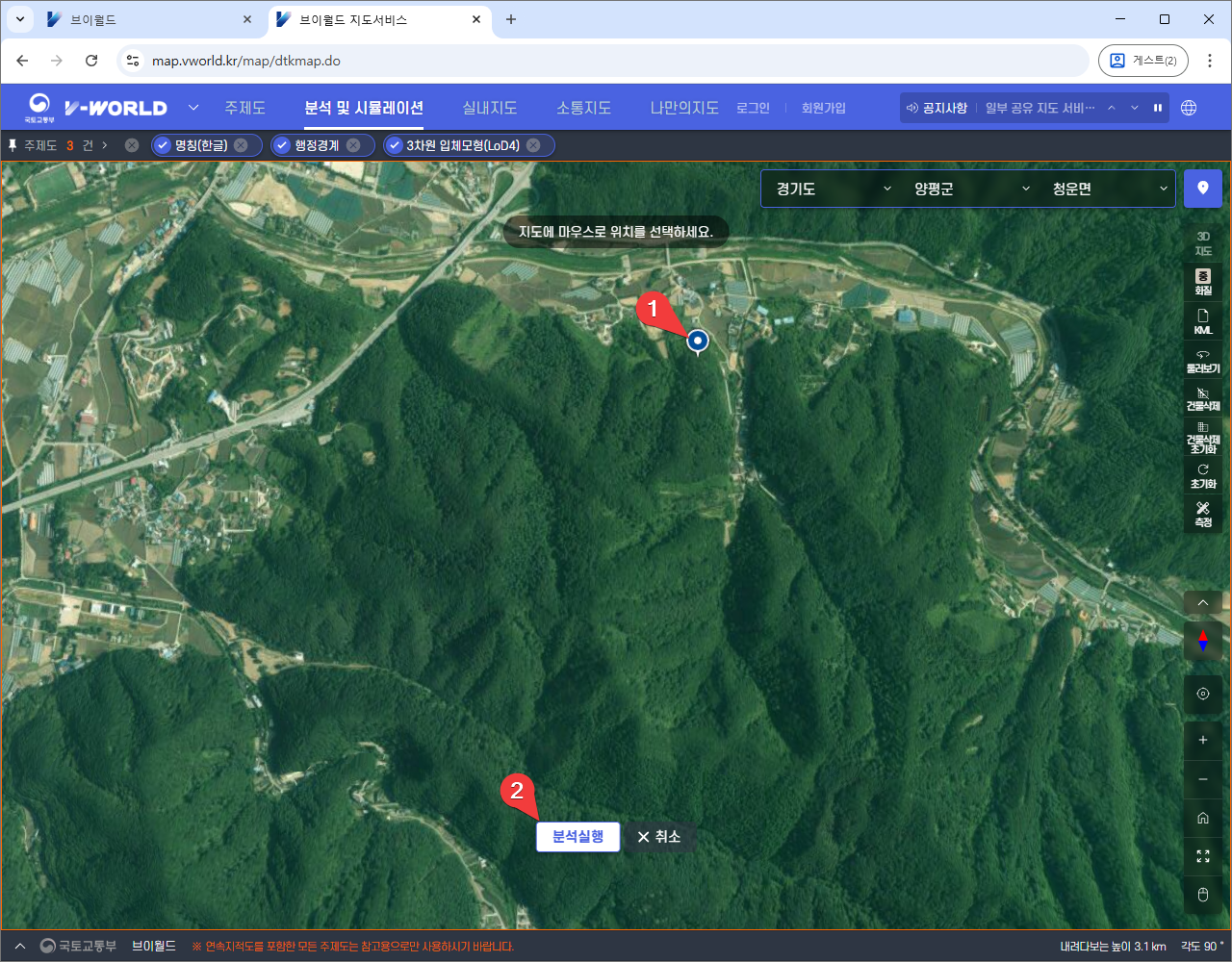Go to home map view
Image resolution: width=1232 pixels, height=962 pixels.
click(x=1202, y=818)
